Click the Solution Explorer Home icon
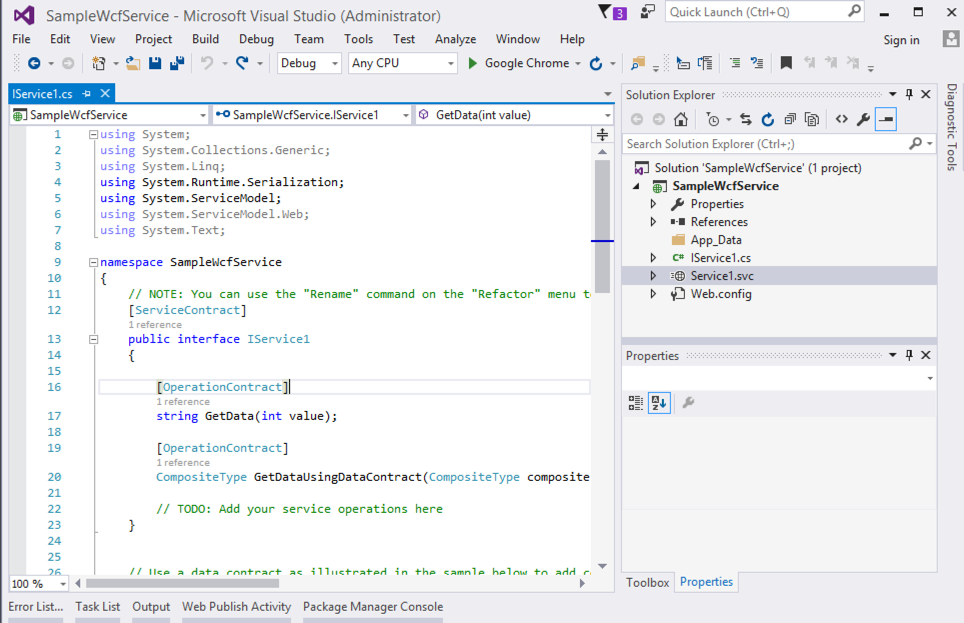The image size is (964, 623). (x=681, y=119)
